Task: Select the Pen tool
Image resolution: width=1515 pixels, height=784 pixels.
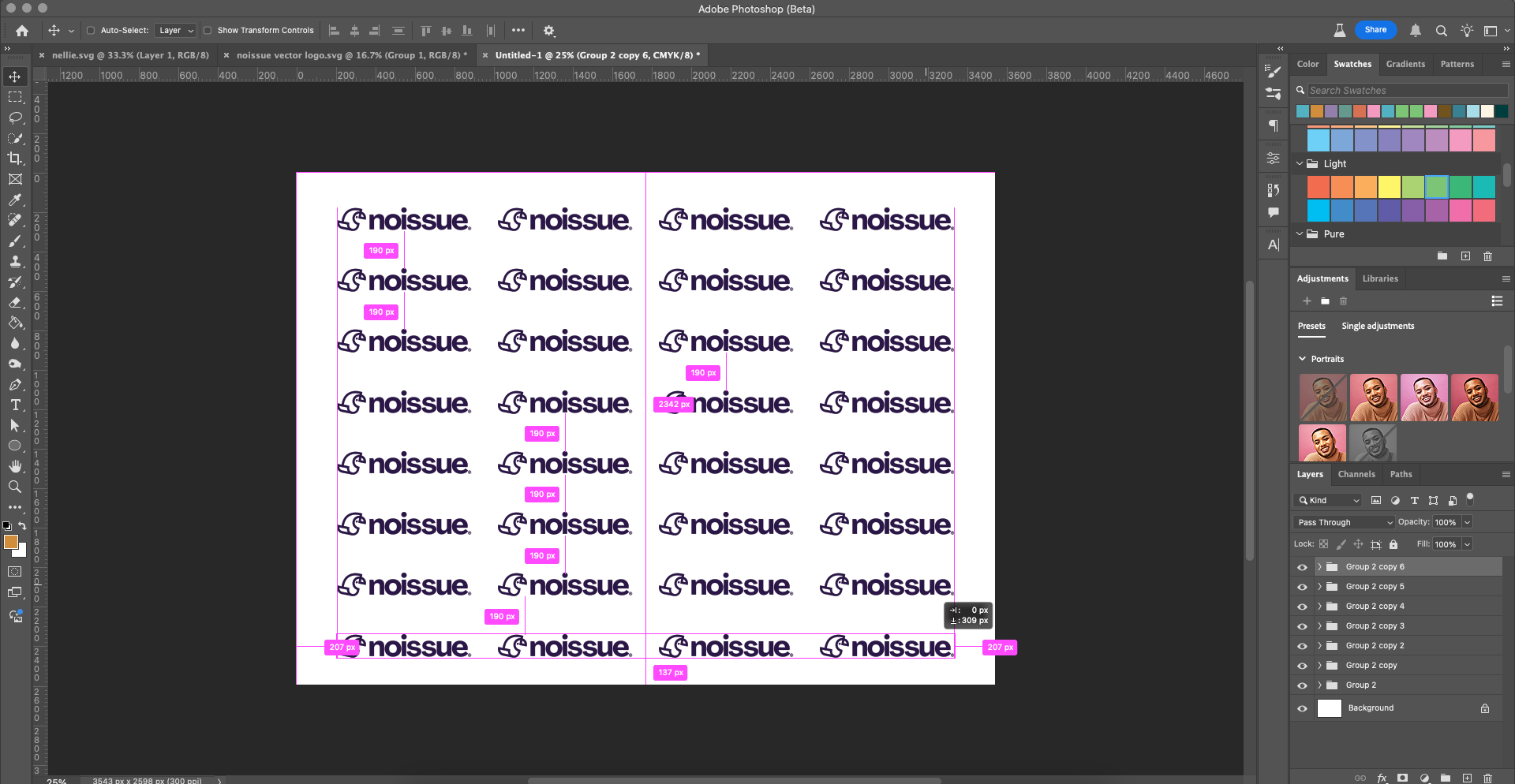Action: point(15,385)
